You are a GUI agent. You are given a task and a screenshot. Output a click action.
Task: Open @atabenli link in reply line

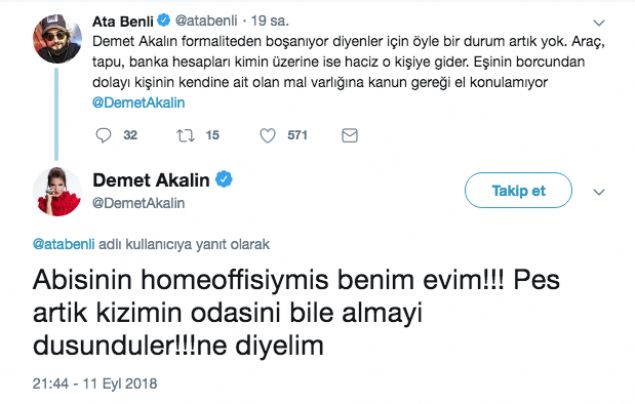tap(66, 242)
